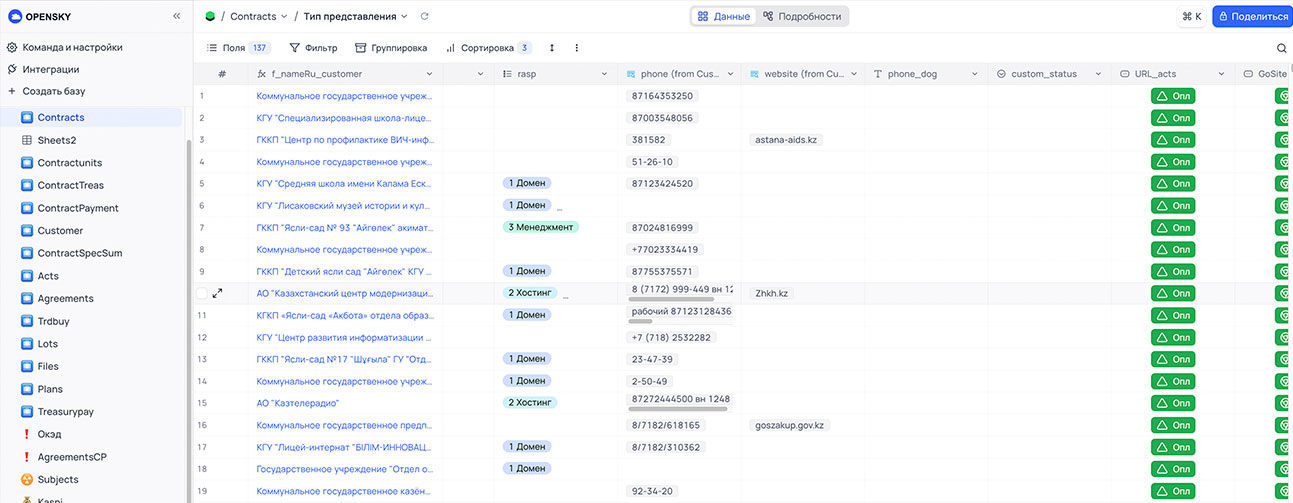The height and width of the screenshot is (503, 1293).
Task: Open the three-dot more options menu
Action: 577,48
